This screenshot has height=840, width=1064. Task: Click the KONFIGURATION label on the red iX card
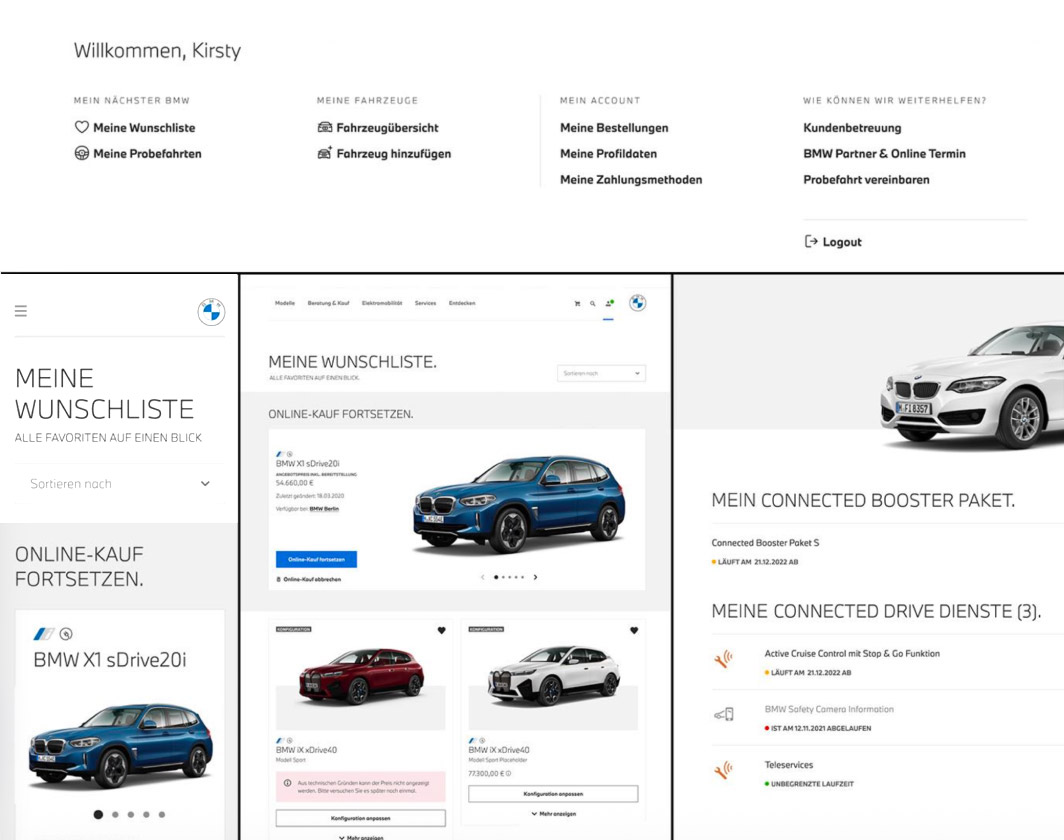(293, 629)
